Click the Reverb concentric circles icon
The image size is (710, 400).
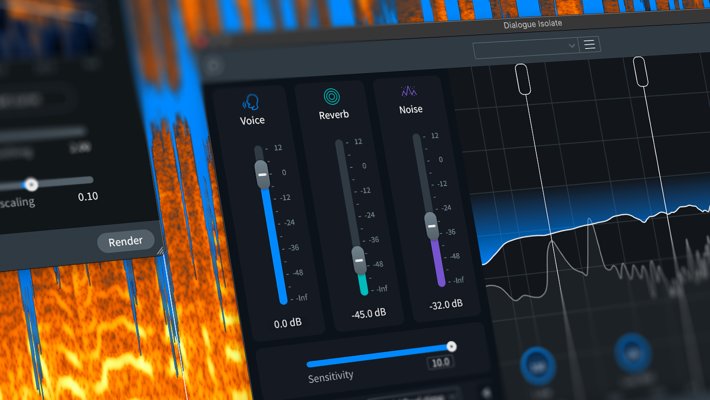[333, 97]
